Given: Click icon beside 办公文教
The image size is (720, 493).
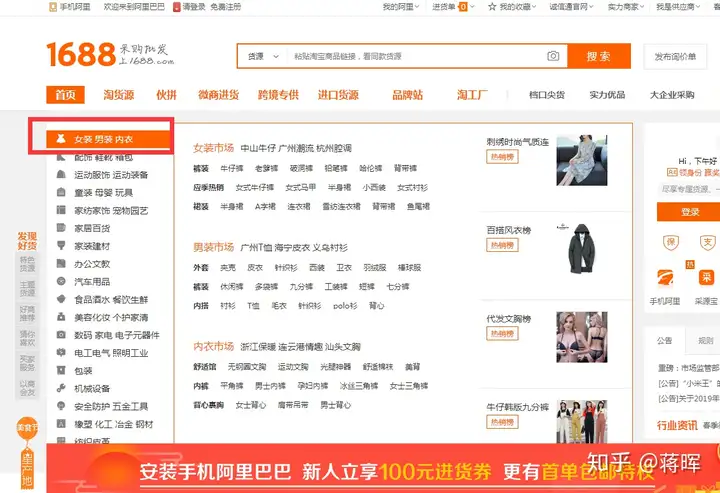Looking at the screenshot, I should 61,263.
